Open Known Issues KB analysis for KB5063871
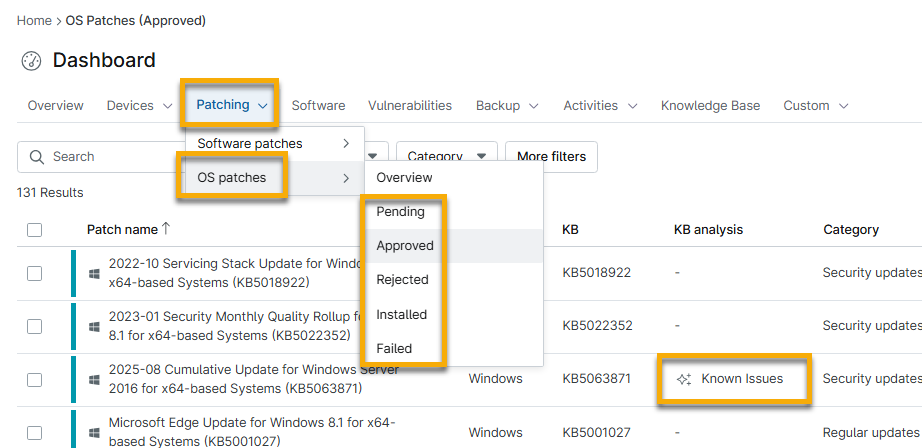The width and height of the screenshot is (922, 448). coord(742,379)
